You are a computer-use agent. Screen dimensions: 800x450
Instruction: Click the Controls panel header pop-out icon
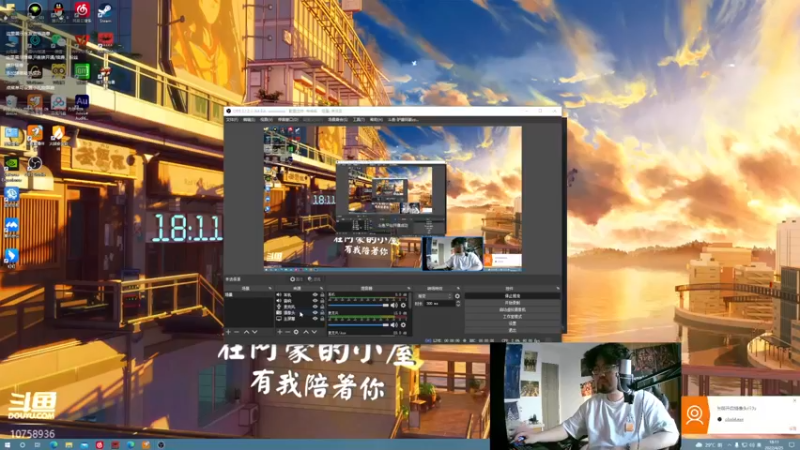558,288
